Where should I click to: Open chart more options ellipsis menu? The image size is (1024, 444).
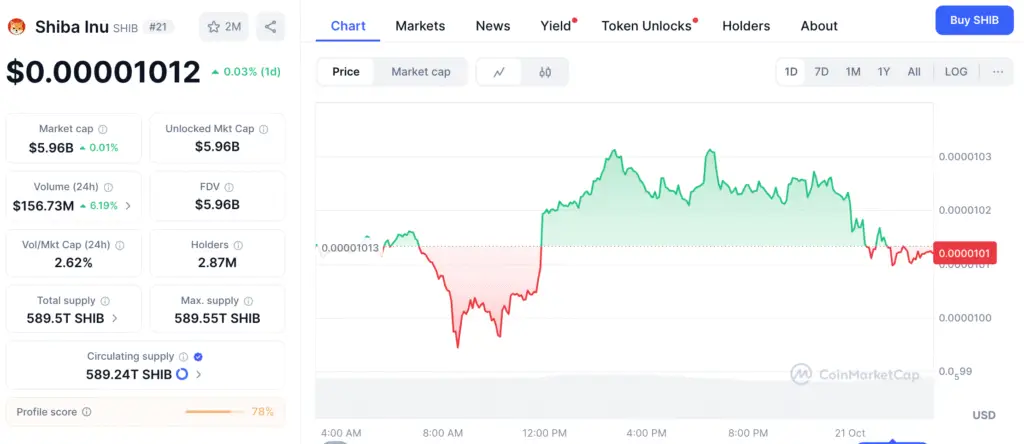click(998, 72)
